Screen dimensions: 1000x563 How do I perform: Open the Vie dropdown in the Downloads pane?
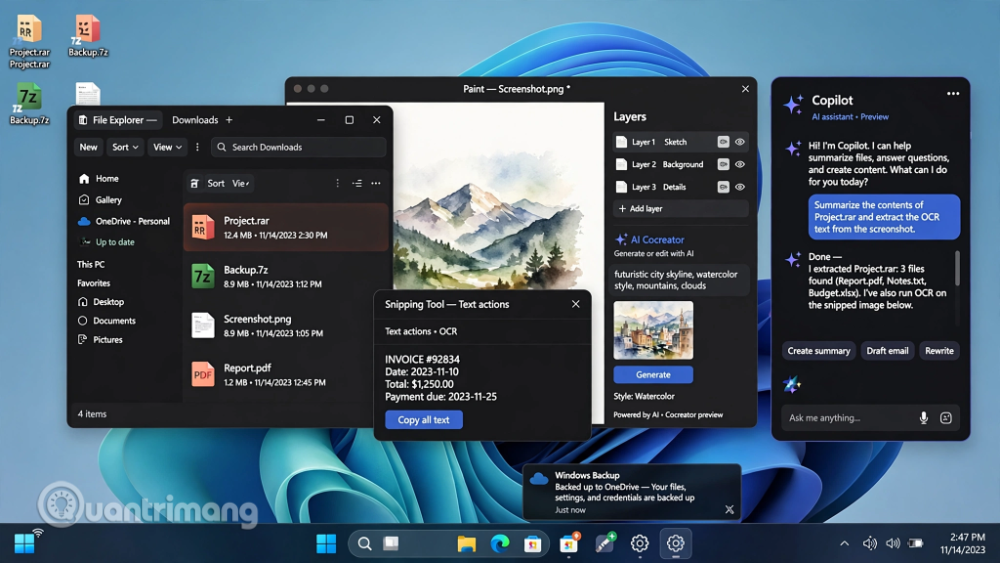pos(240,184)
